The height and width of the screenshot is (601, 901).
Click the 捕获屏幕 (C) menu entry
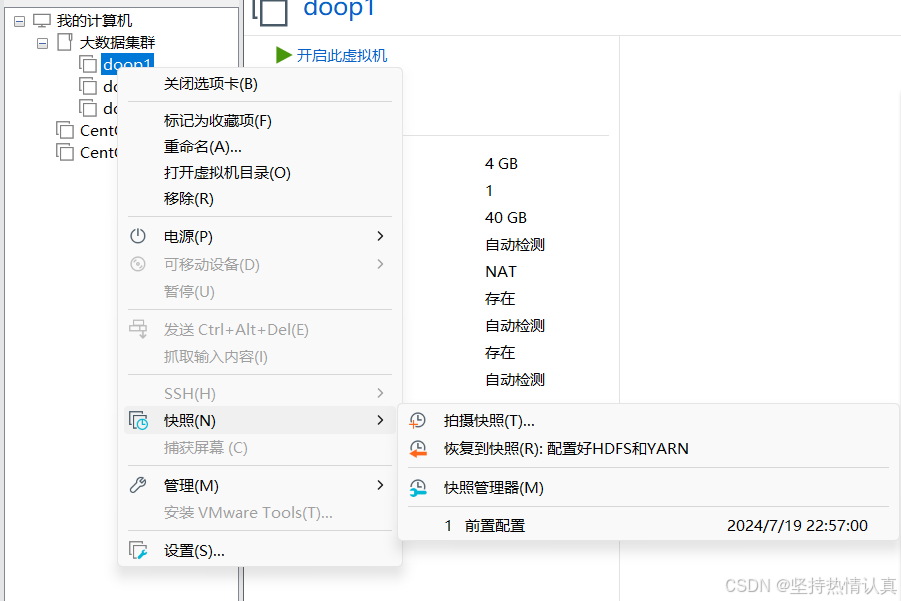[x=260, y=448]
